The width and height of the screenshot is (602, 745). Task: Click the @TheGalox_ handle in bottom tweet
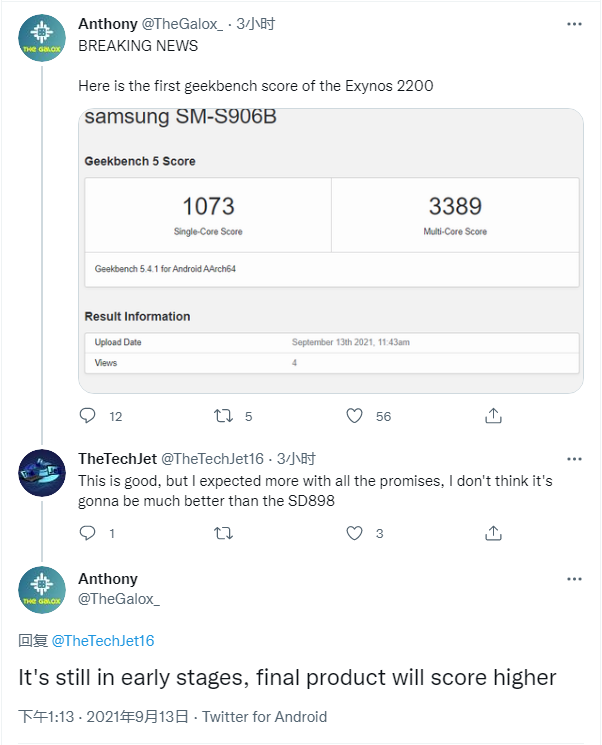pos(119,598)
